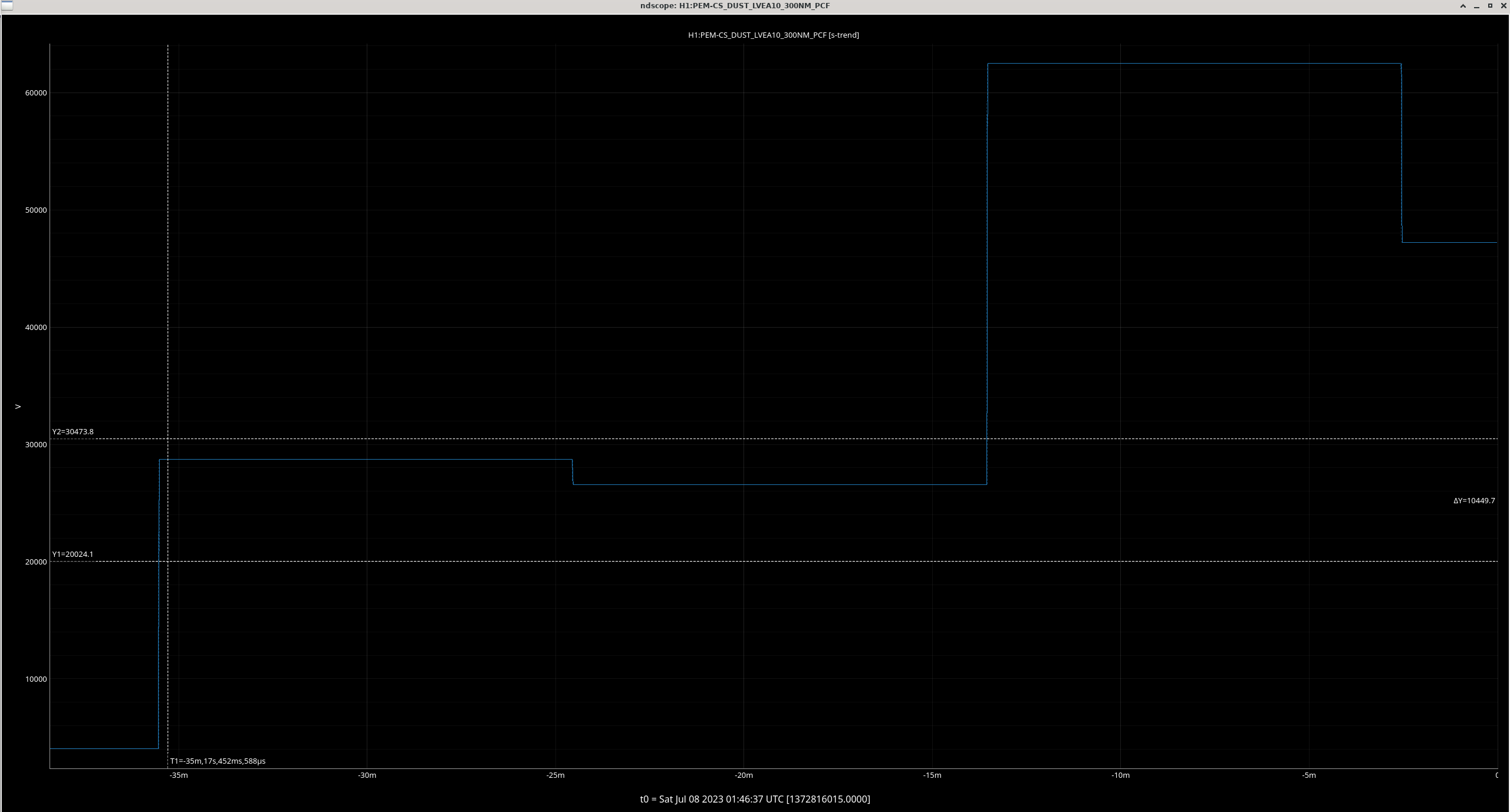Click the 60000 tick on Y axis
The image size is (1510, 812).
point(36,93)
